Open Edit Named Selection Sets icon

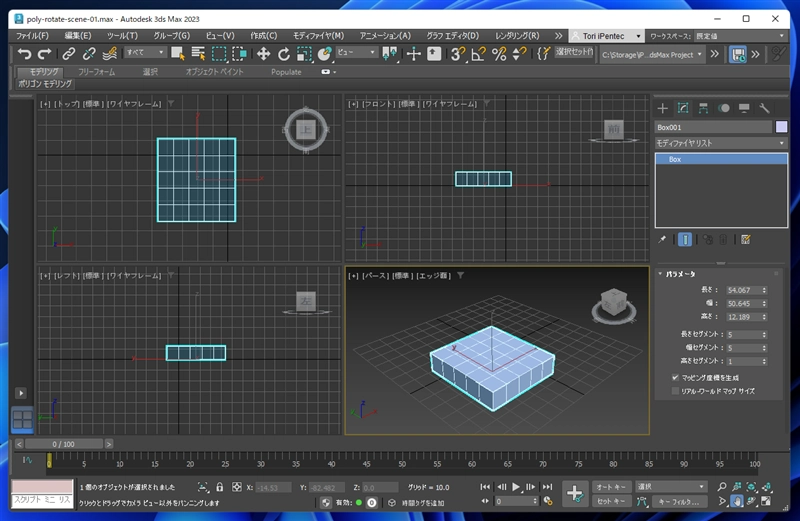pos(544,54)
